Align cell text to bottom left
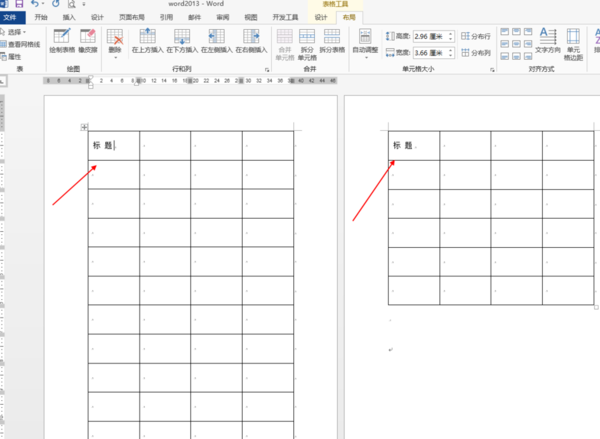This screenshot has height=439, width=600. pyautogui.click(x=505, y=57)
